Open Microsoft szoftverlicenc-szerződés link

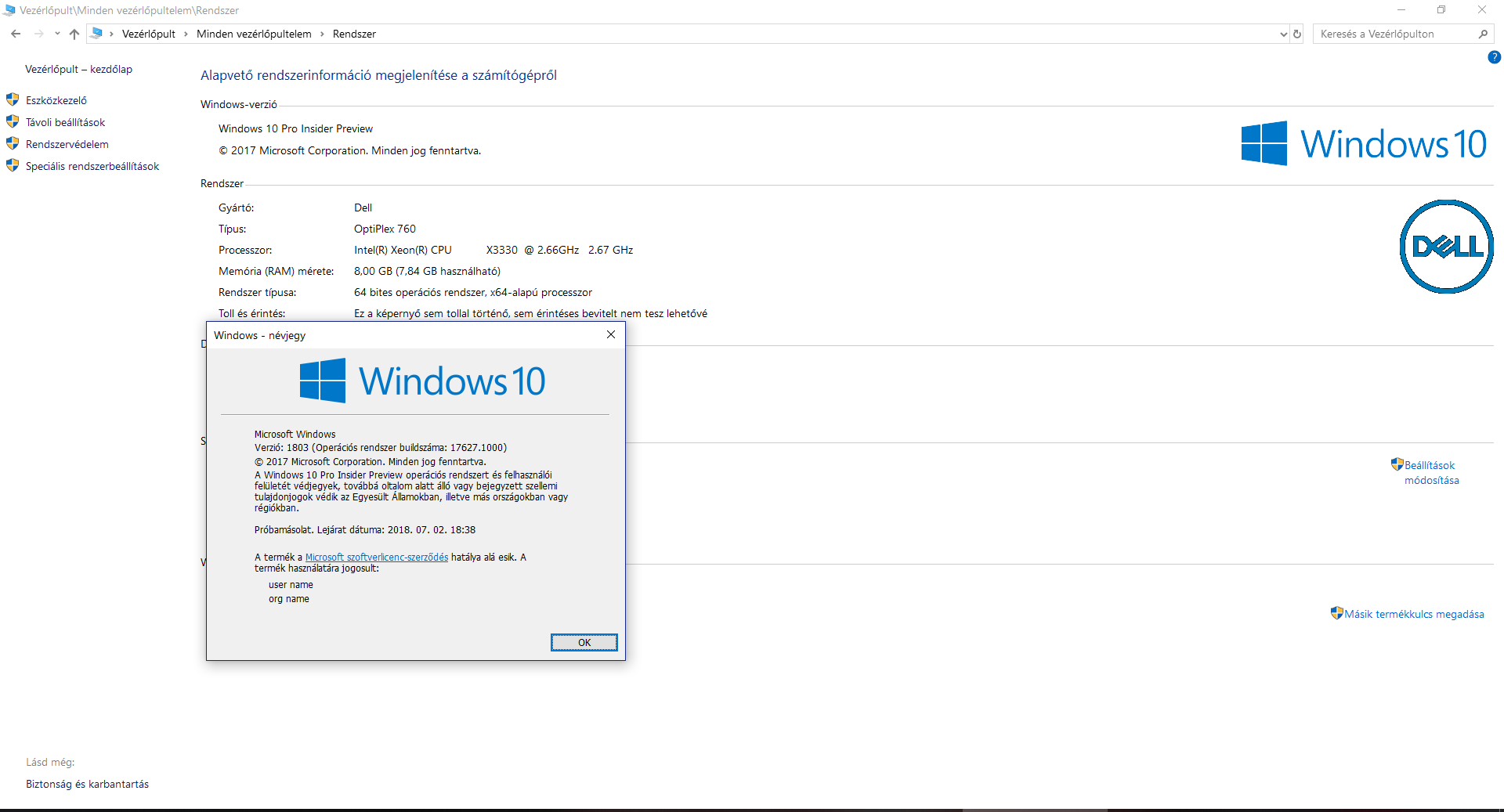point(377,558)
